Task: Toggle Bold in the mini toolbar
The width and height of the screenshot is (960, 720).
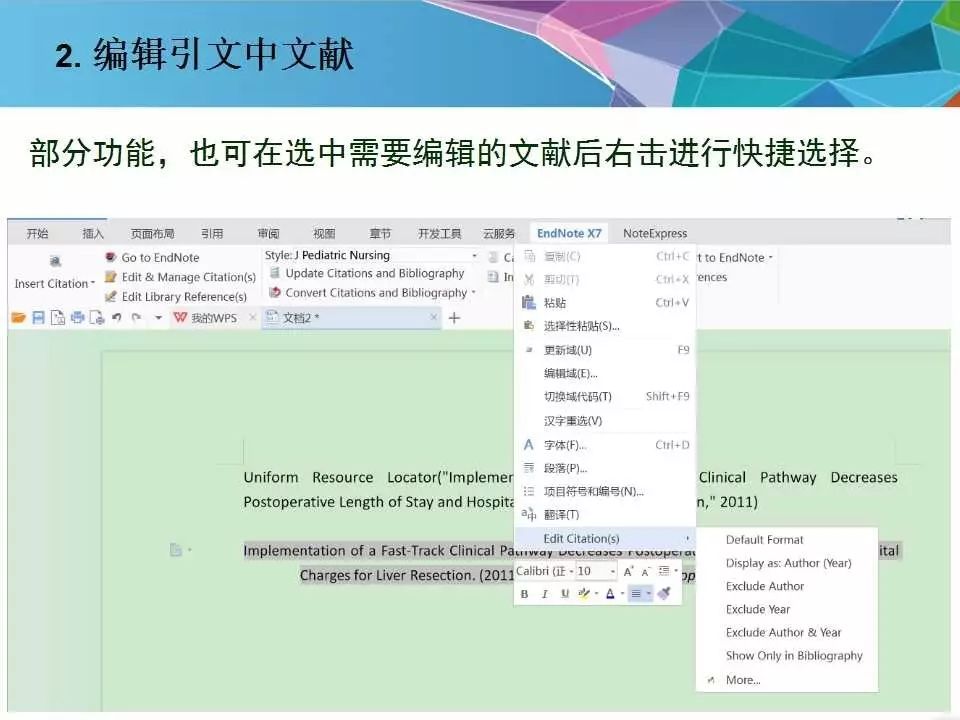Action: [524, 593]
